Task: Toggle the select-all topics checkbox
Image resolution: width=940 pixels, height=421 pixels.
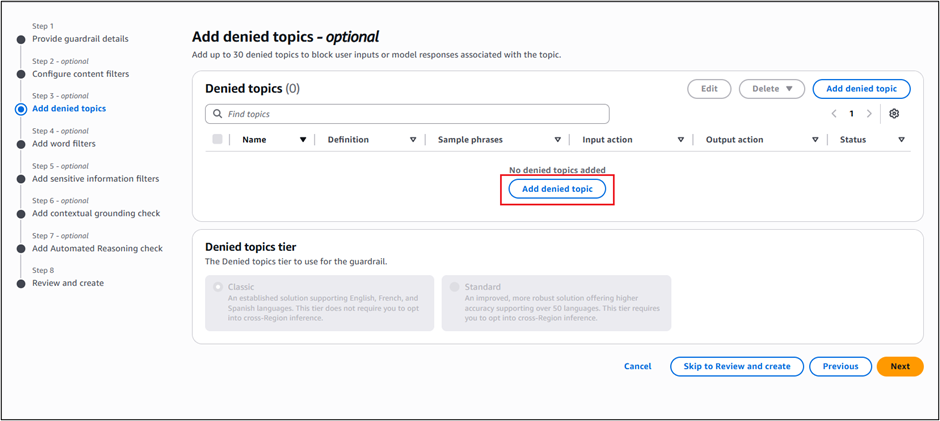Action: (x=217, y=140)
